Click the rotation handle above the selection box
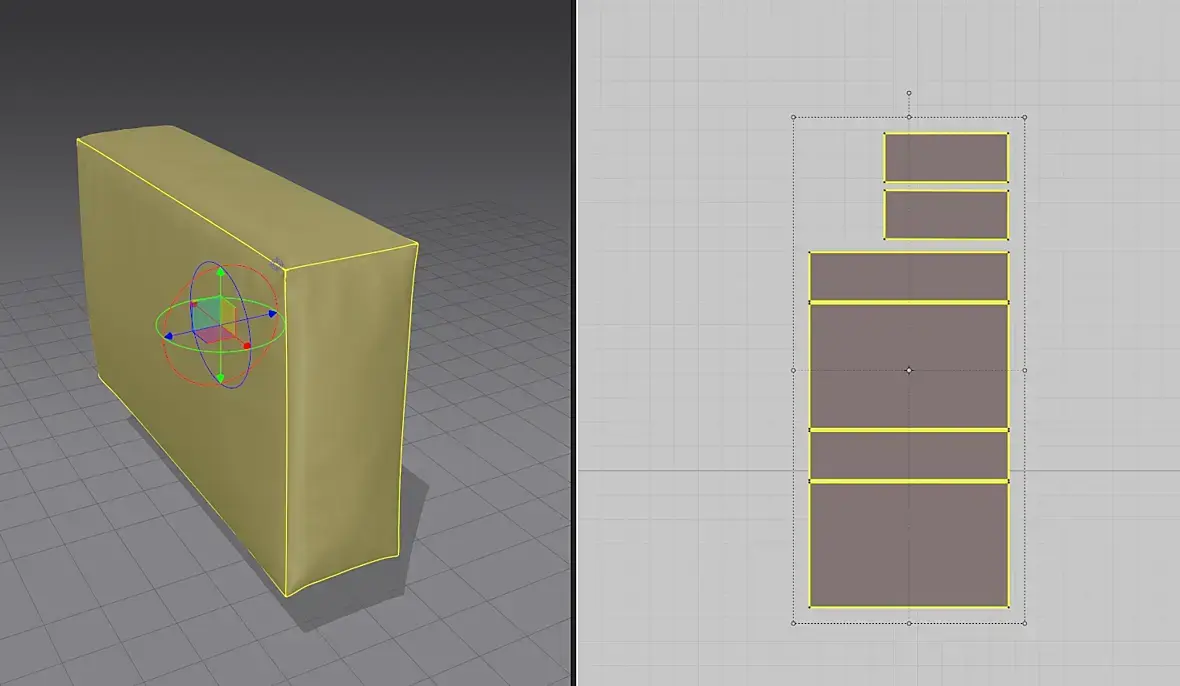The image size is (1180, 686). click(909, 93)
